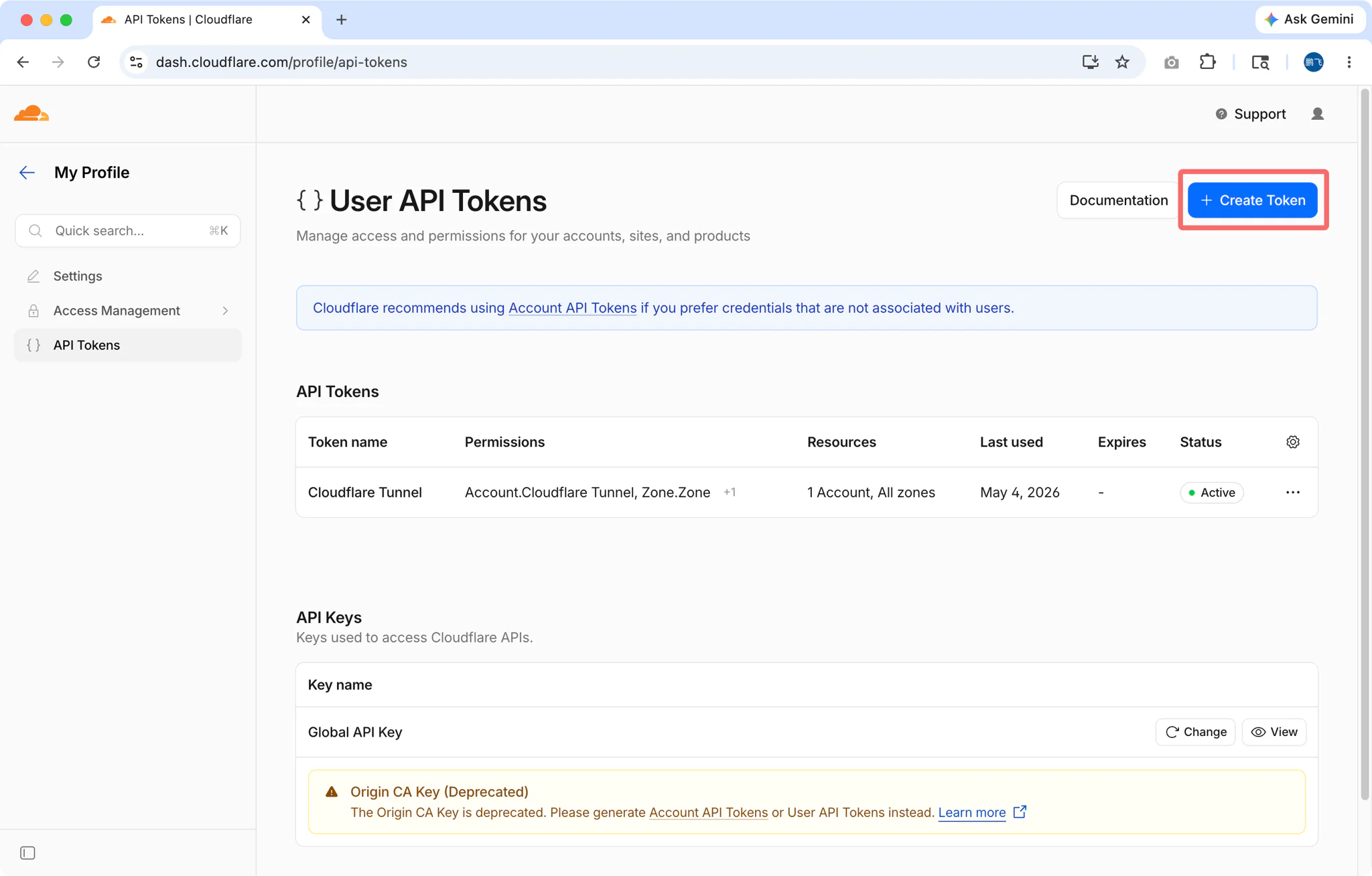Click the Resources column header
The width and height of the screenshot is (1372, 876).
(841, 442)
